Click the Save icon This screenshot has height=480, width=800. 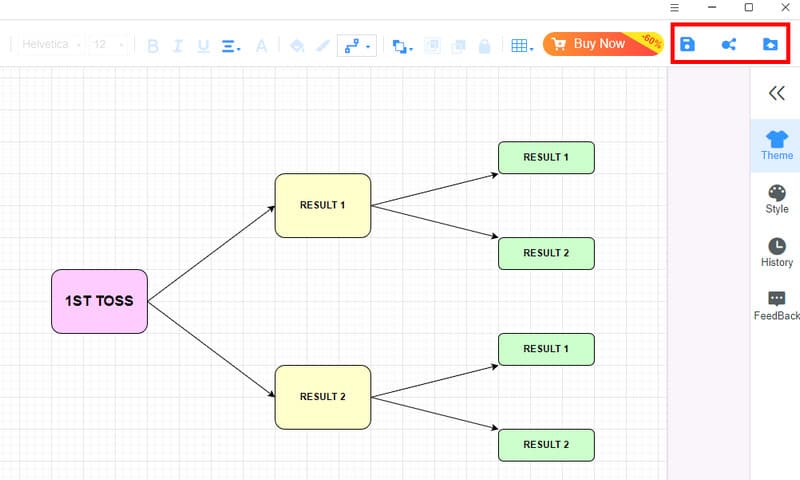[x=687, y=44]
